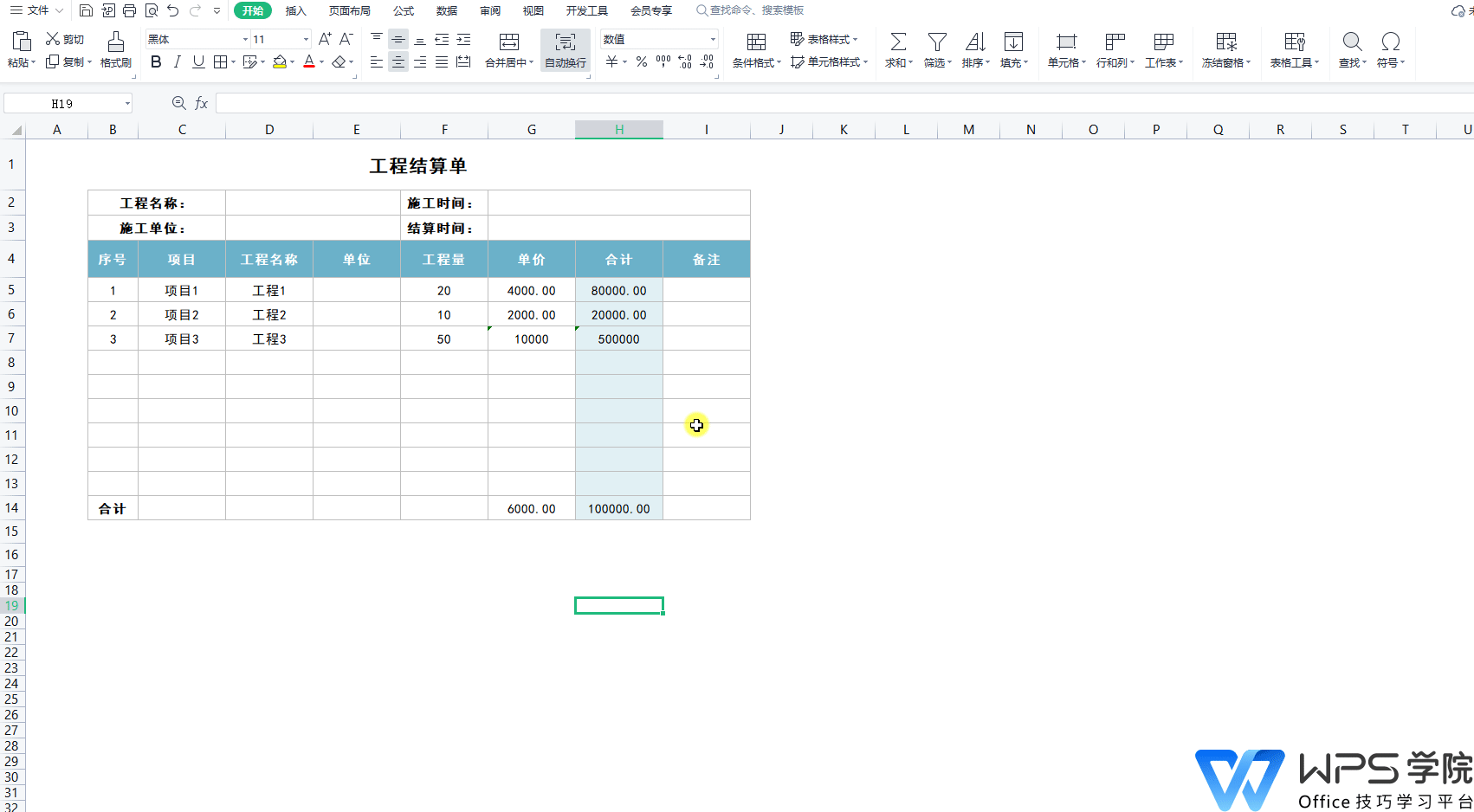
Task: Apply thousands separator style
Action: coord(663,61)
